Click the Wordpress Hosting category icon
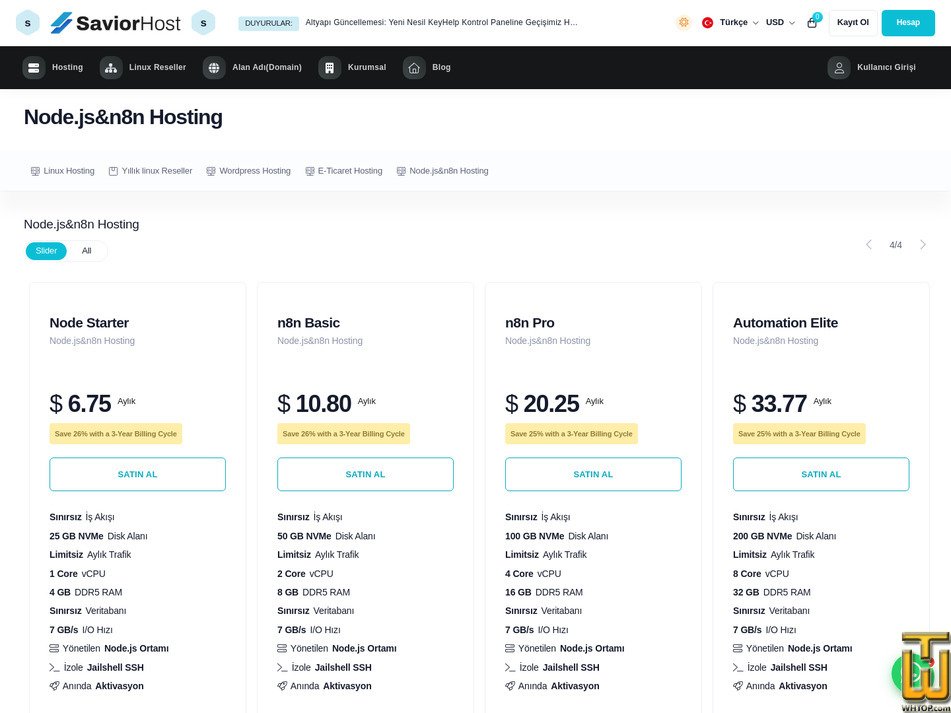 [x=211, y=172]
